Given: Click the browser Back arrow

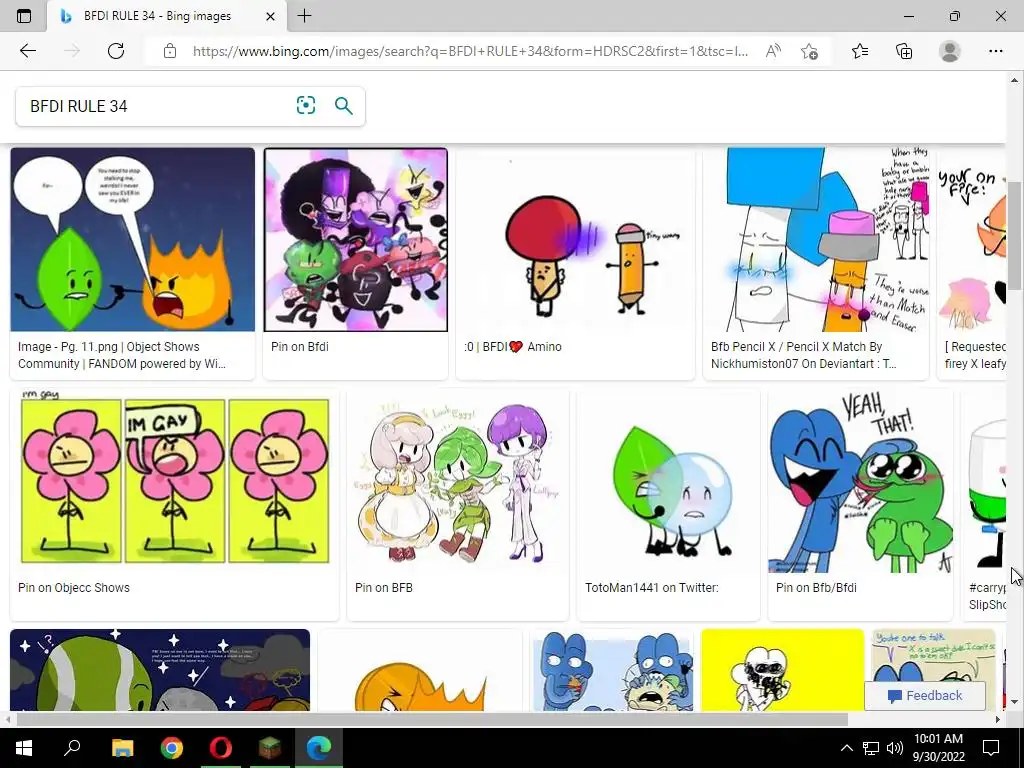Looking at the screenshot, I should 27,51.
